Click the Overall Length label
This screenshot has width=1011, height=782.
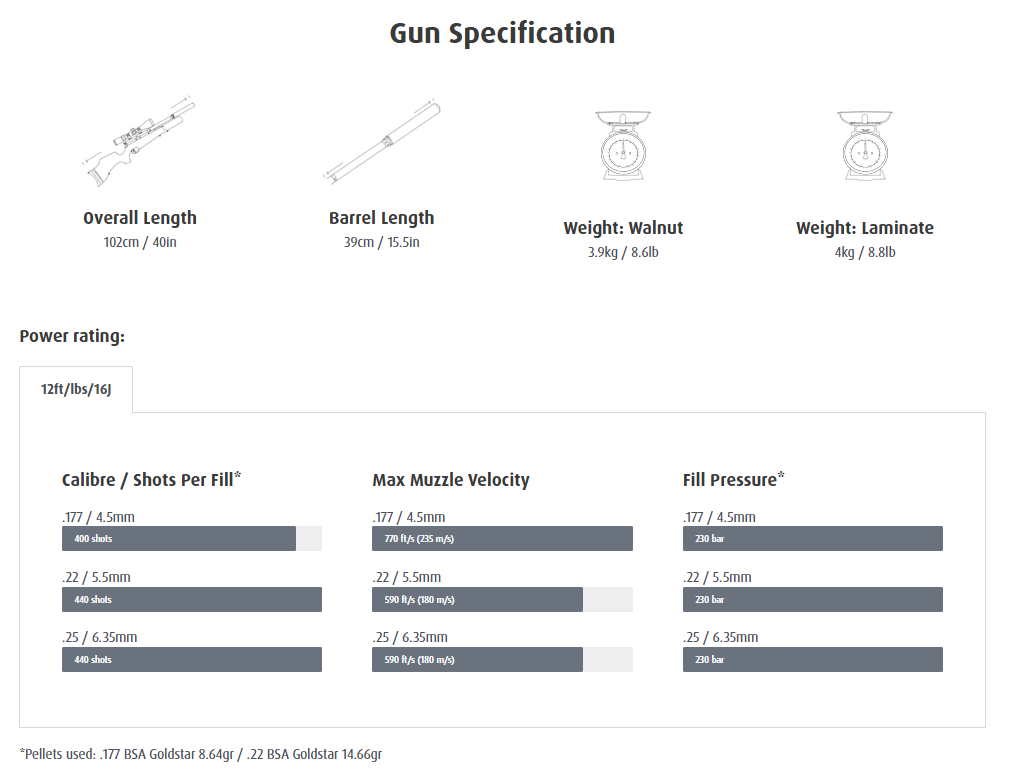[x=140, y=218]
